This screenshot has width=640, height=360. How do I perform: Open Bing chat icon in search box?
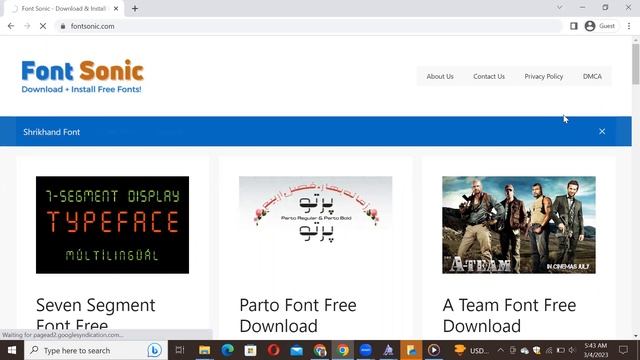coord(154,350)
